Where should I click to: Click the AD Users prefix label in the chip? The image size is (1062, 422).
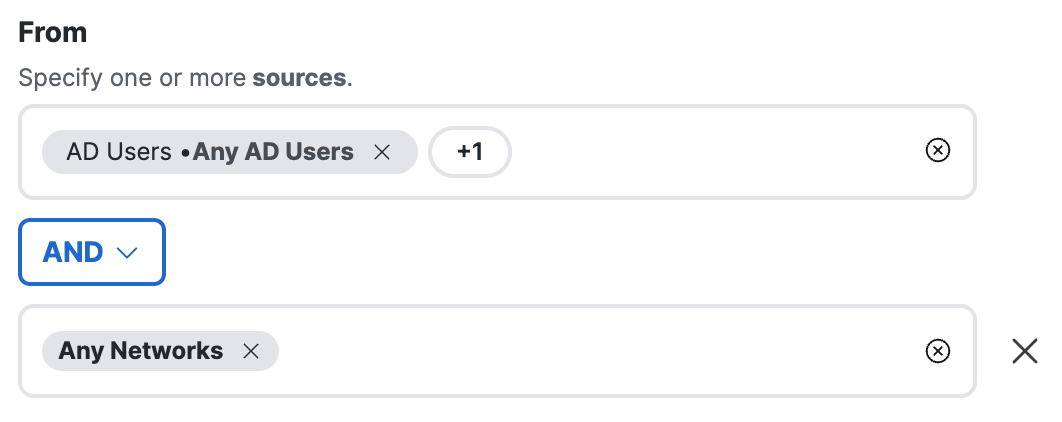(x=119, y=152)
